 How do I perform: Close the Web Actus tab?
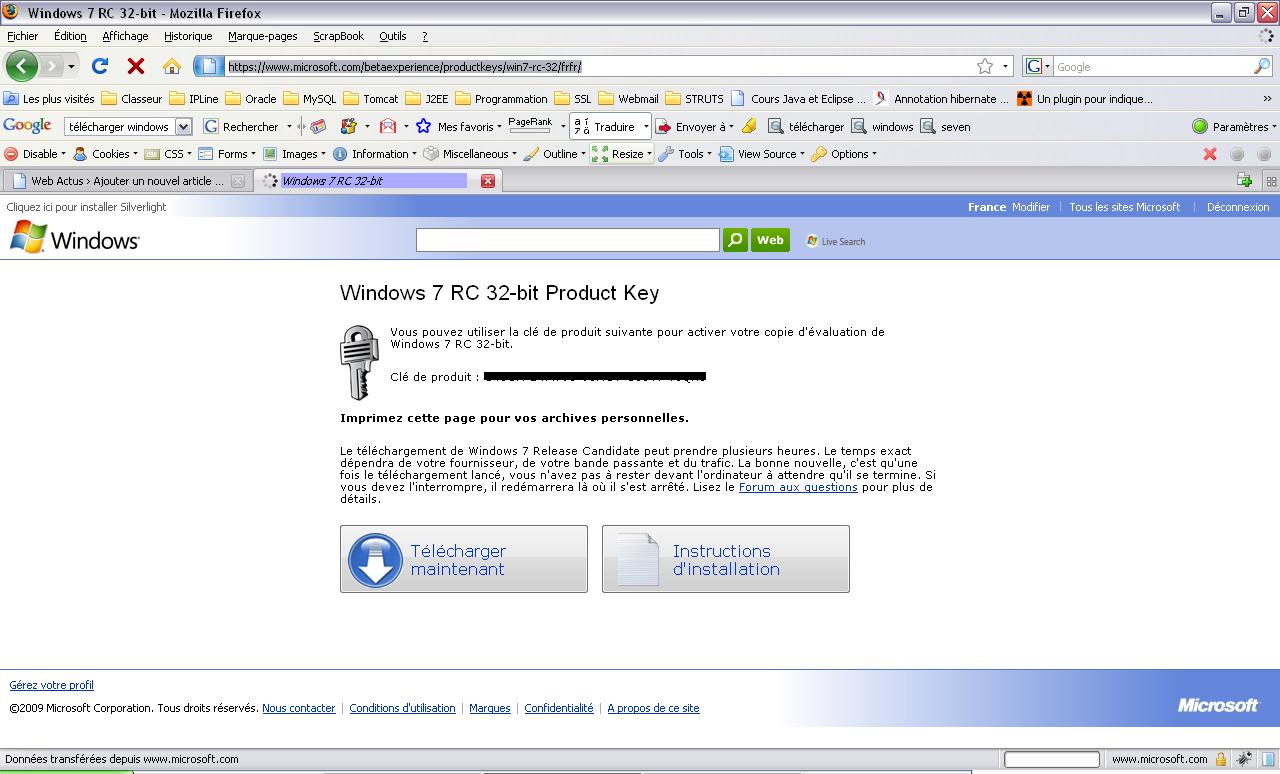(238, 181)
